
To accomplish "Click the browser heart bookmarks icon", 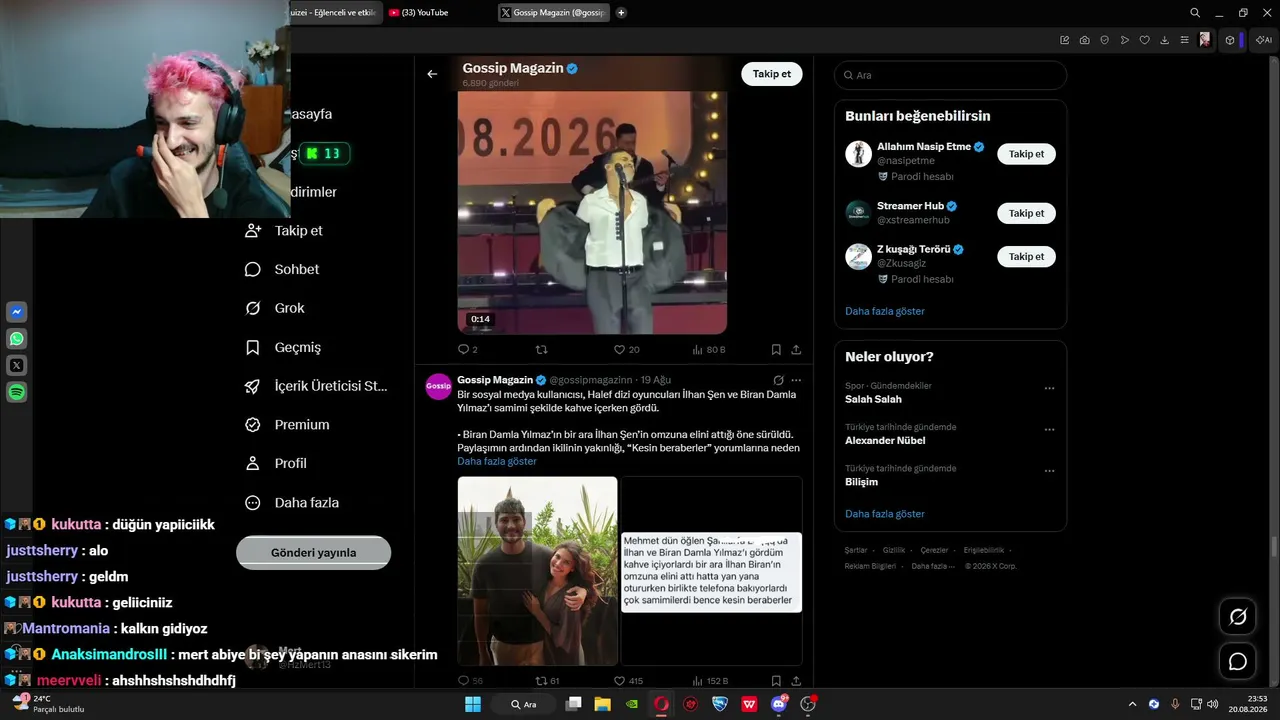I will 1145,40.
